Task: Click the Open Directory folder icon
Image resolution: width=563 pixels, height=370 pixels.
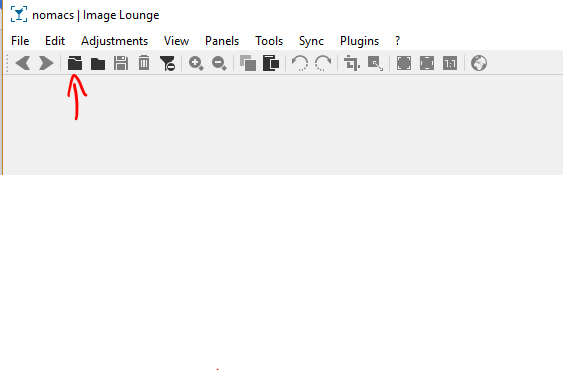Action: pos(75,63)
